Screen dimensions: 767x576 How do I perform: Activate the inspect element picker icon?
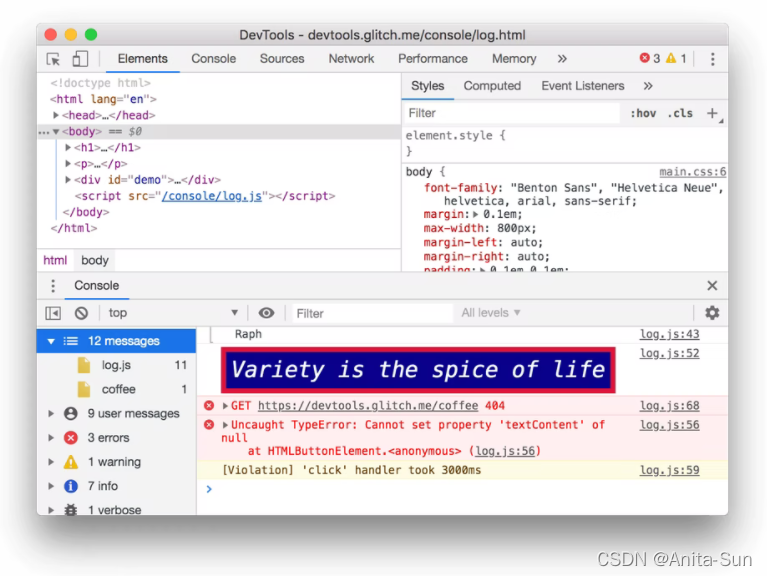[53, 59]
